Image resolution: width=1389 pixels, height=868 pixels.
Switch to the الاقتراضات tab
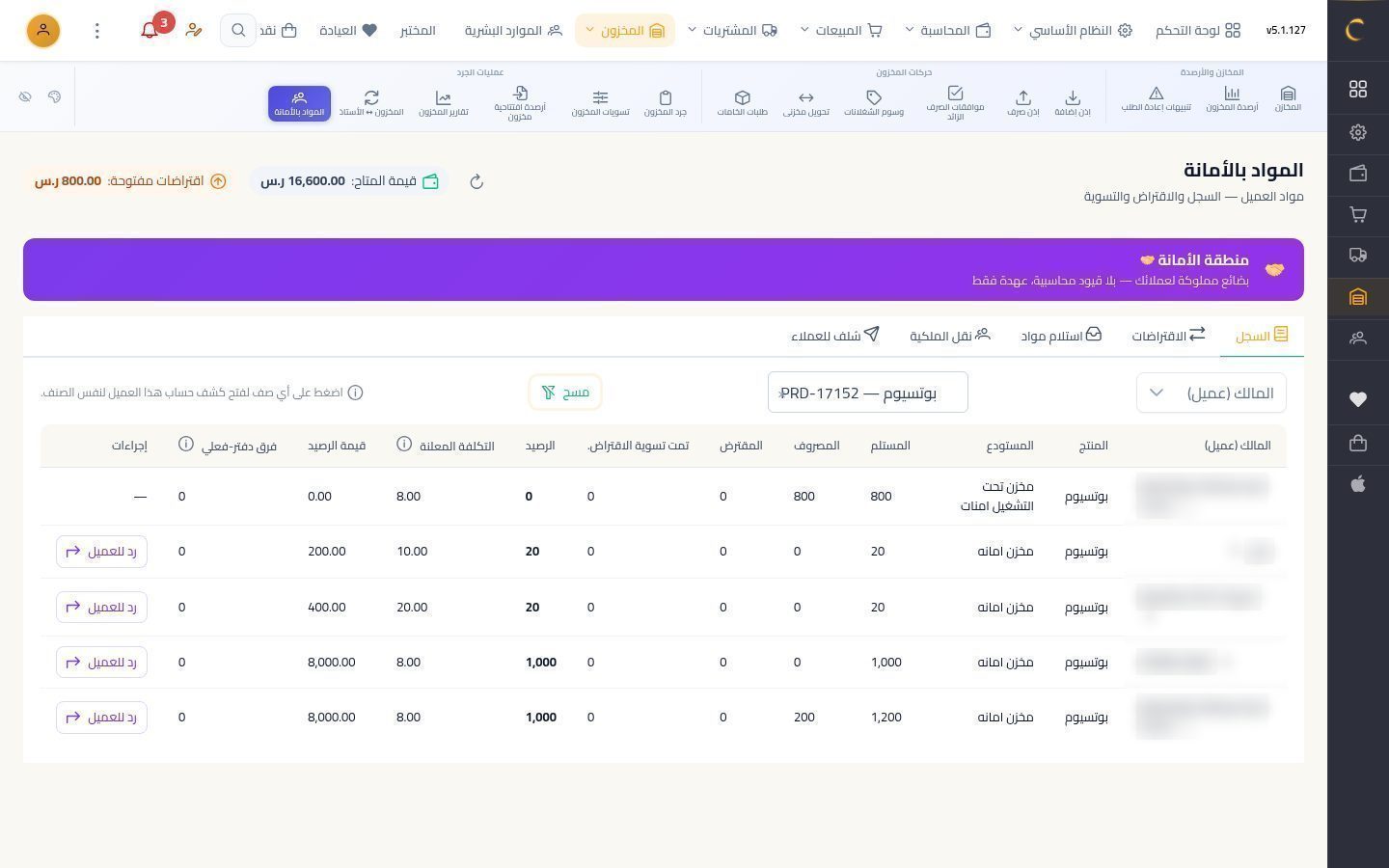[1168, 336]
